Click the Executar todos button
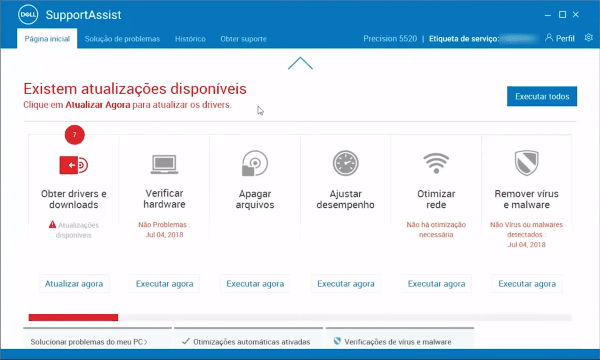This screenshot has width=600, height=360. coord(542,96)
